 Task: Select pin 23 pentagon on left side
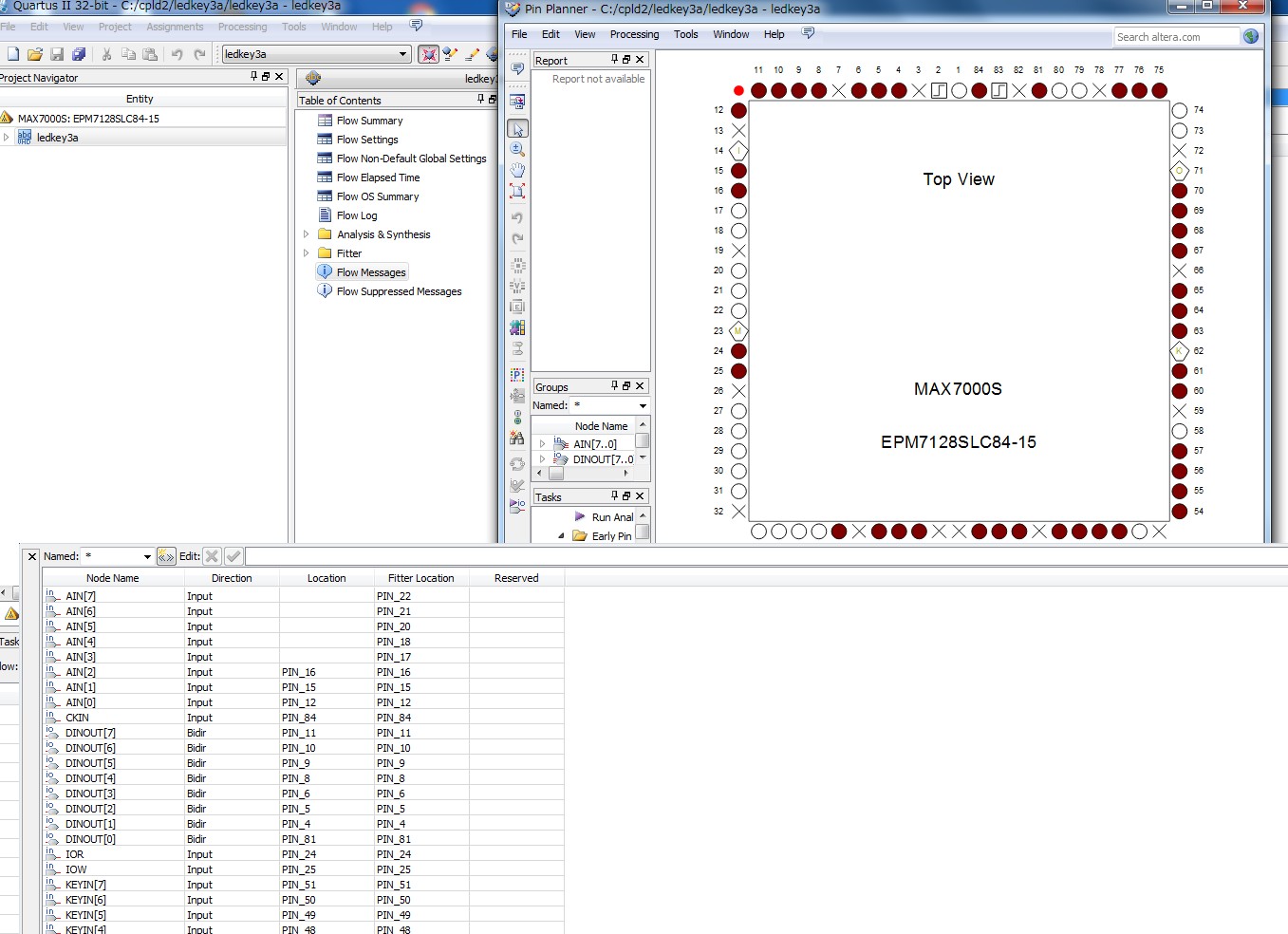click(739, 331)
